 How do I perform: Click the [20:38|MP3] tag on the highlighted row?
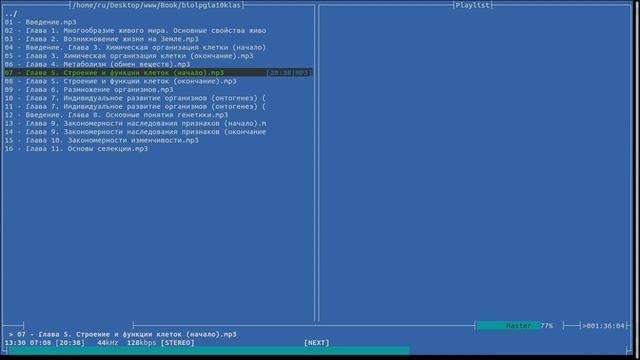click(289, 73)
